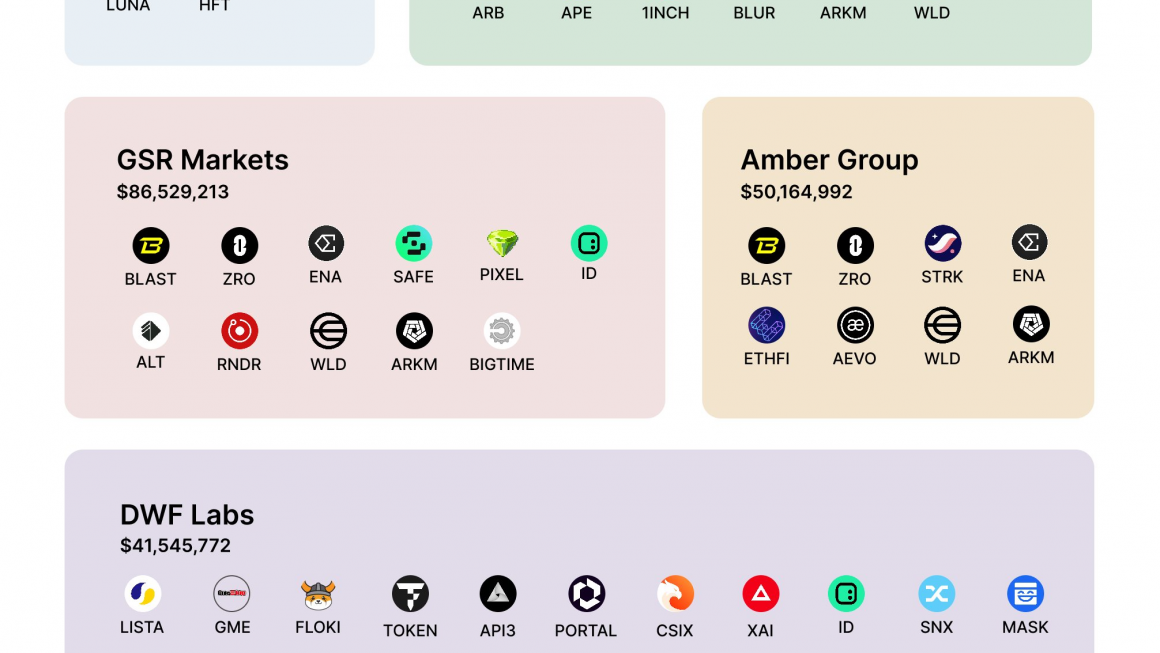Open the RNDR red icon
The width and height of the screenshot is (1160, 653).
click(239, 331)
